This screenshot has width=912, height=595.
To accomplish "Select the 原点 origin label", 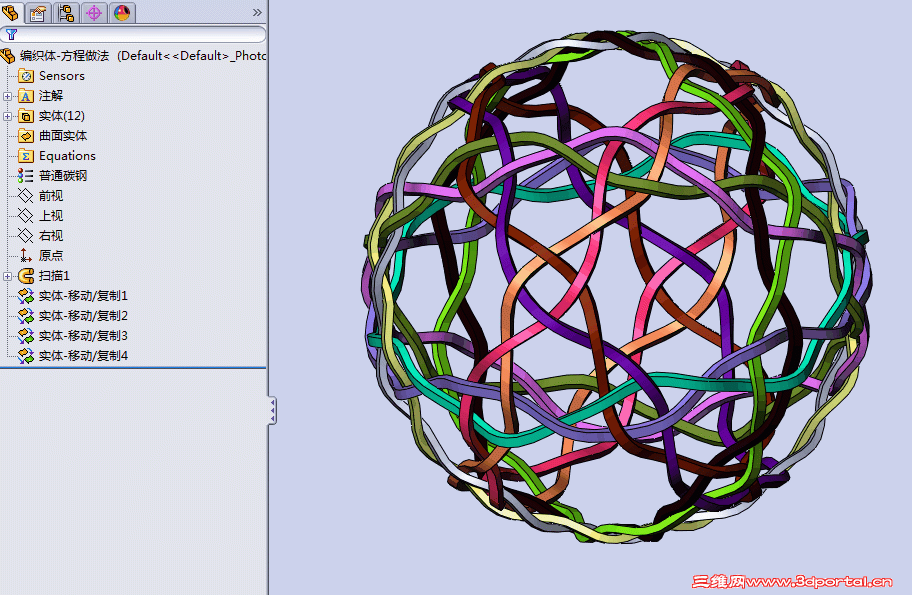I will pyautogui.click(x=51, y=255).
